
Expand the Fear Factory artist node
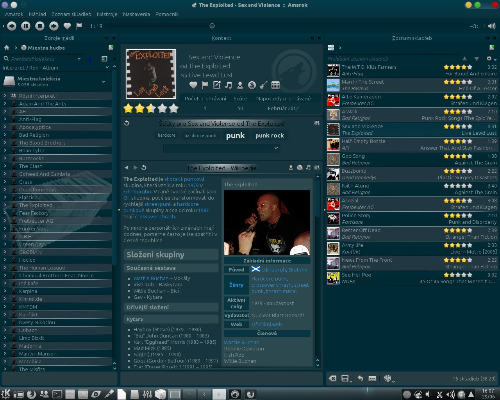pyautogui.click(x=5, y=213)
